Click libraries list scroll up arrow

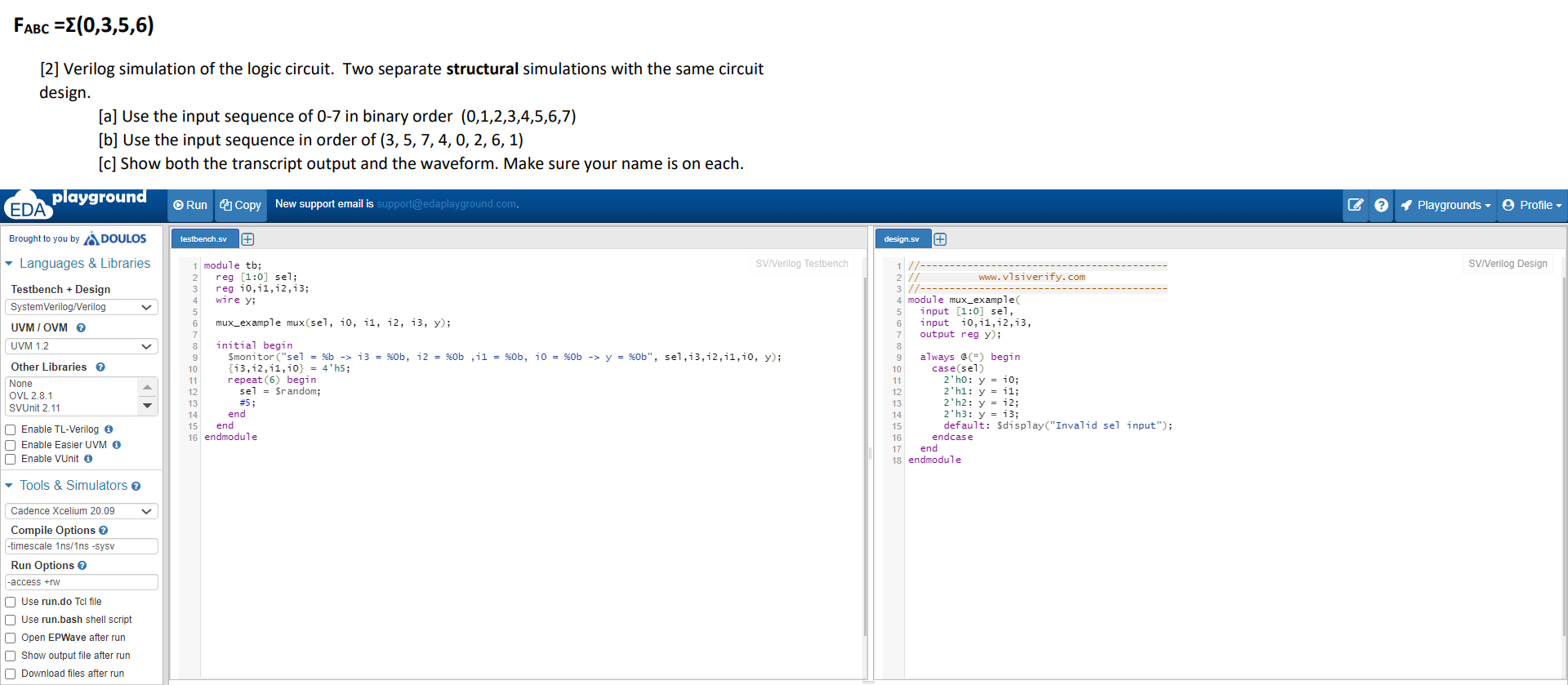click(147, 387)
